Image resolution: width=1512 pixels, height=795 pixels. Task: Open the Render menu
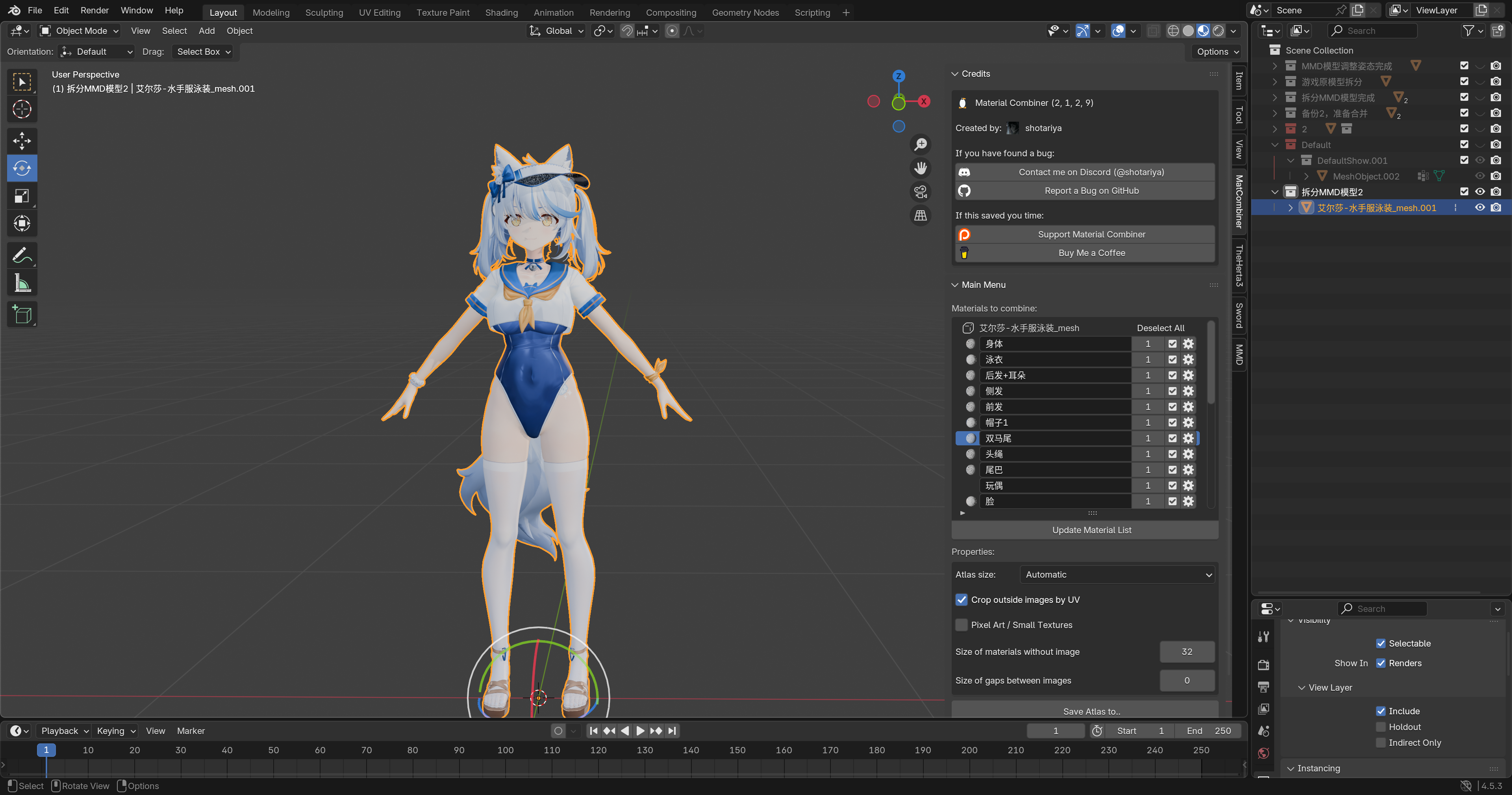click(x=94, y=11)
